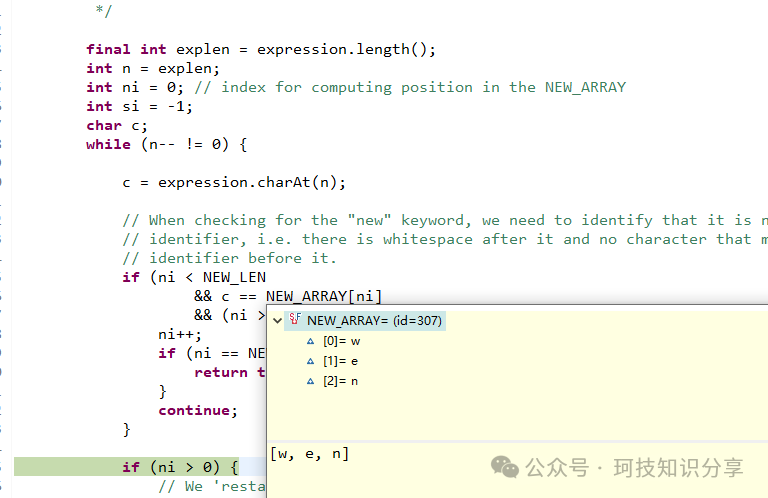Click the [w, e, n] detail value text
Viewport: 768px width, 498px height.
(310, 454)
